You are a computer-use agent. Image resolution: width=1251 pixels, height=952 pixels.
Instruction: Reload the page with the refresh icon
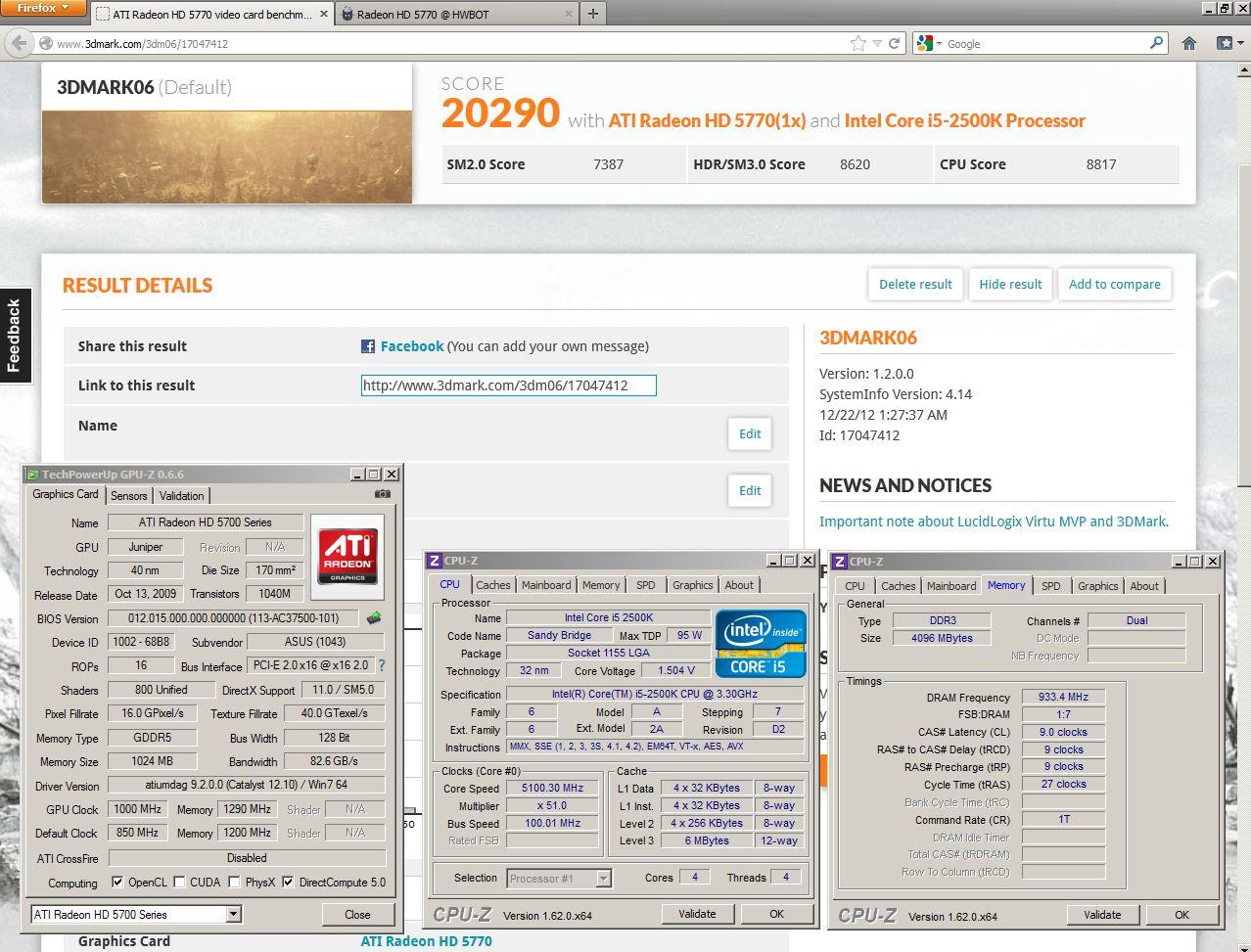click(x=894, y=43)
